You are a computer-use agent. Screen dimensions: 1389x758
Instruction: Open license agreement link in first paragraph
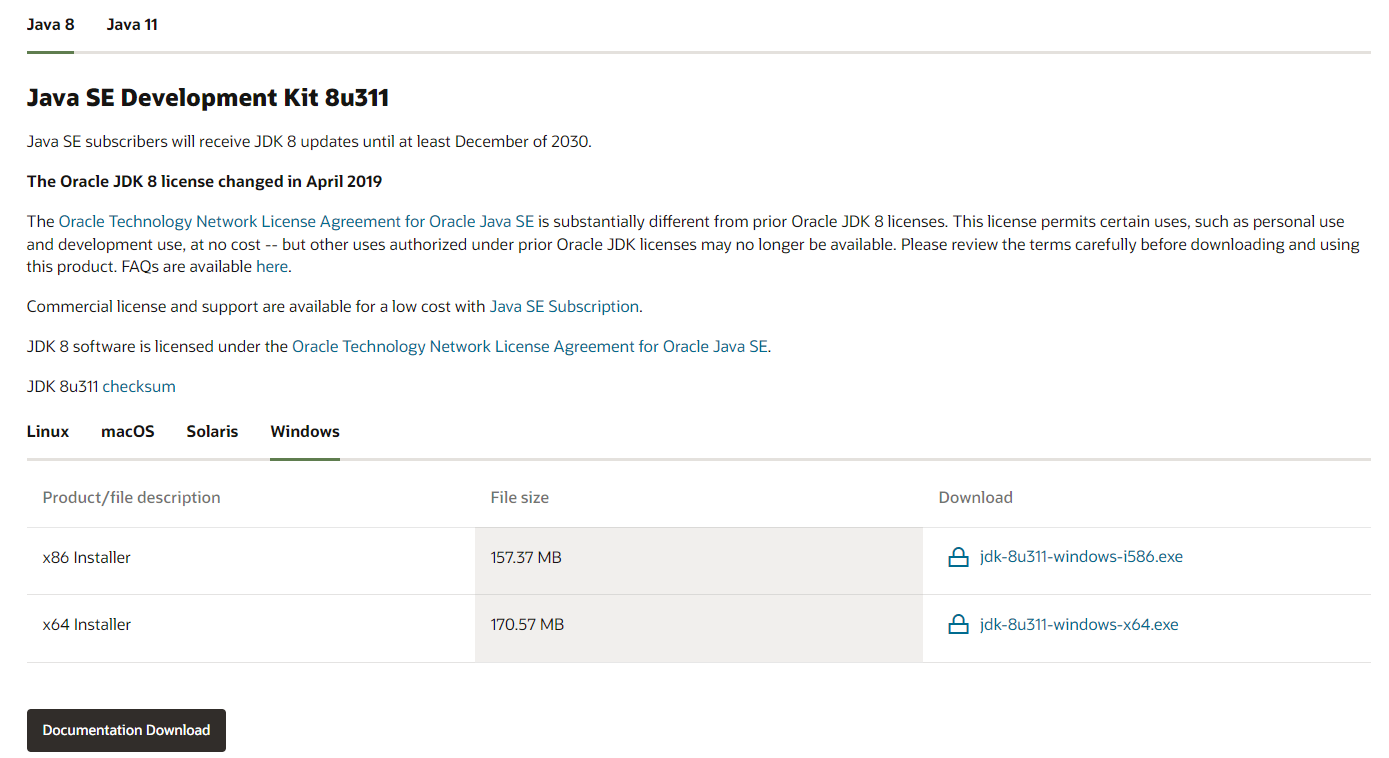click(x=296, y=222)
